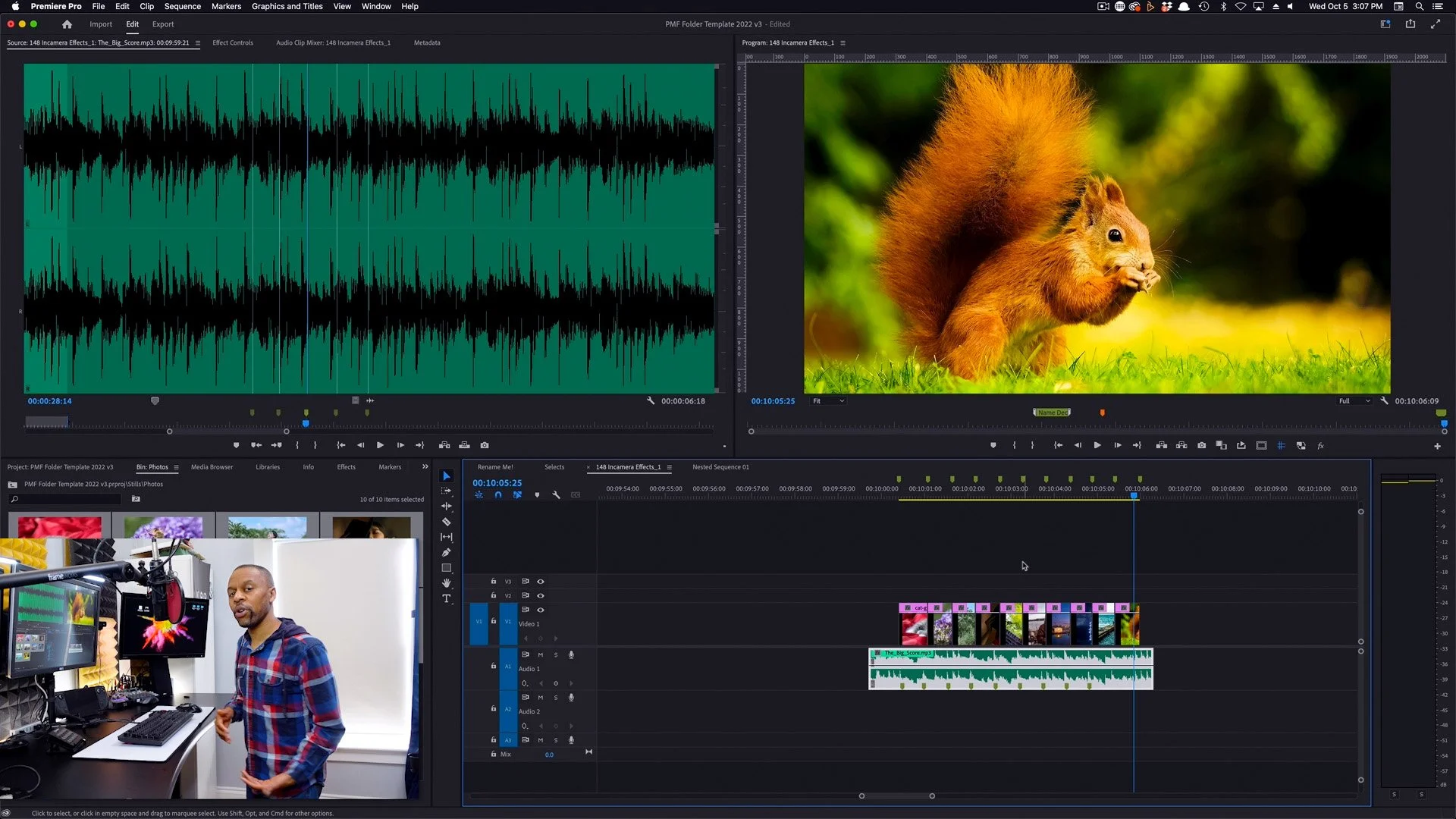Image resolution: width=1456 pixels, height=819 pixels.
Task: Switch to Import workspace
Action: point(101,24)
